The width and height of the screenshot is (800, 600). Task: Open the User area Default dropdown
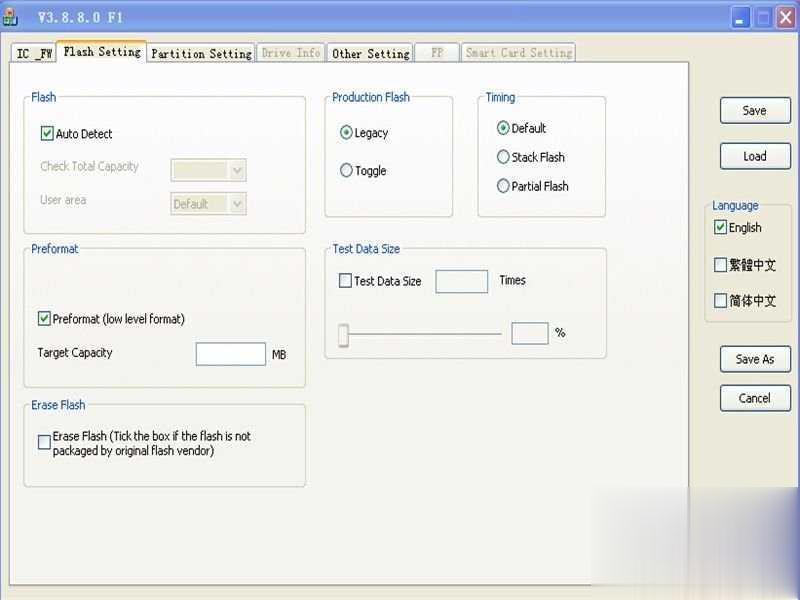click(x=208, y=204)
